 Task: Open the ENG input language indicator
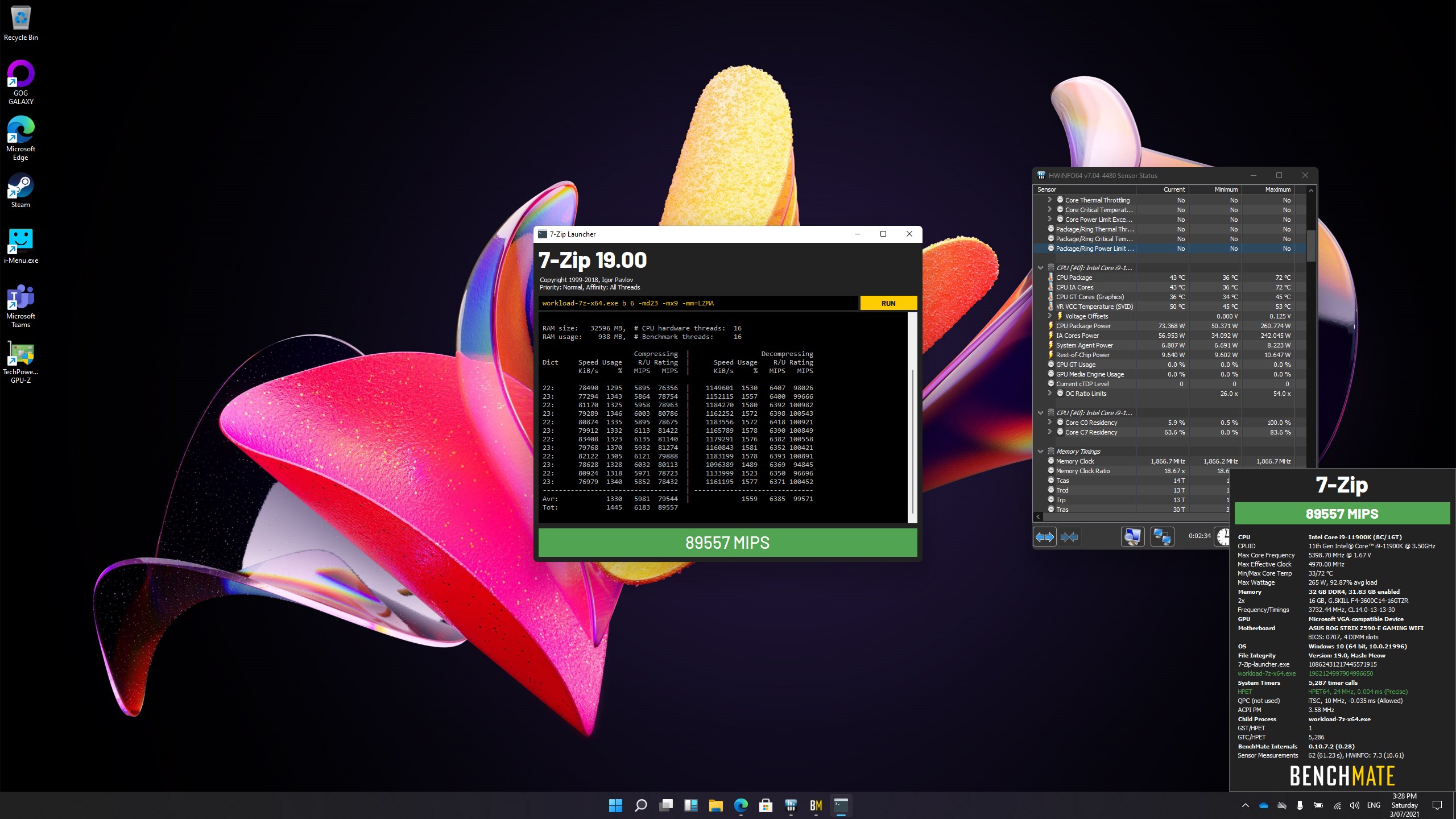[1374, 805]
